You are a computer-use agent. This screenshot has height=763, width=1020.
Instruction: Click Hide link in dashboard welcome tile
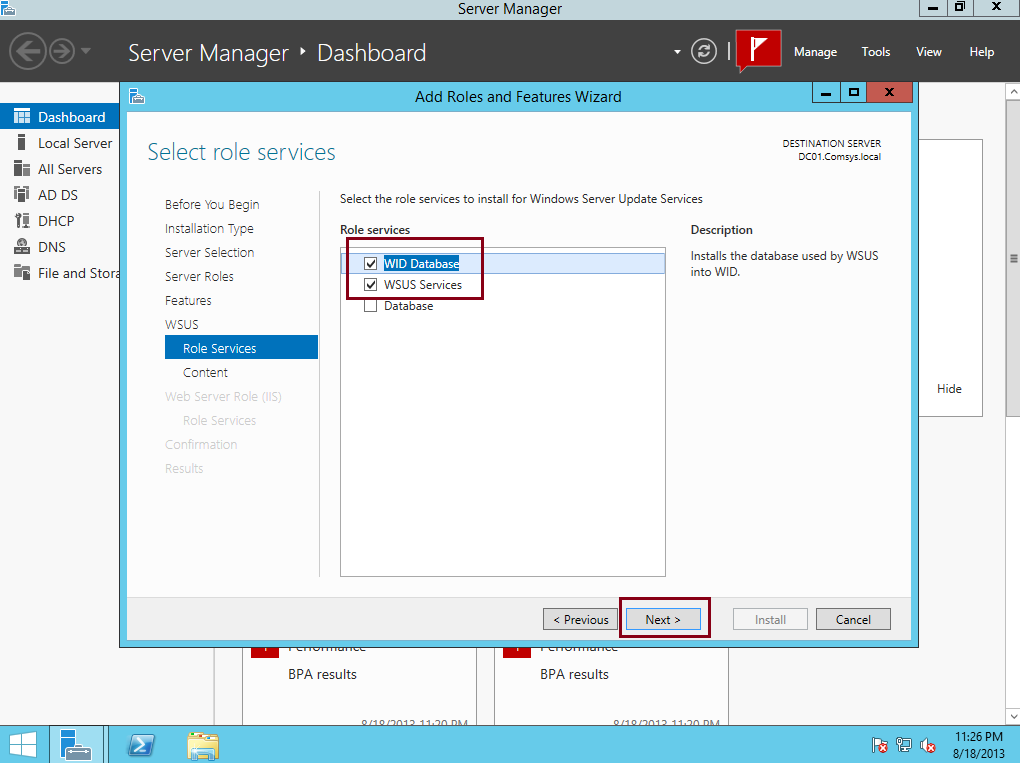click(948, 389)
